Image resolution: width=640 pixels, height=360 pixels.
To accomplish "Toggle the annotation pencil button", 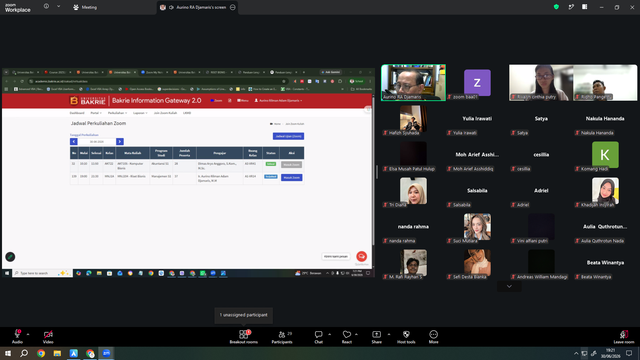I will pos(10,257).
